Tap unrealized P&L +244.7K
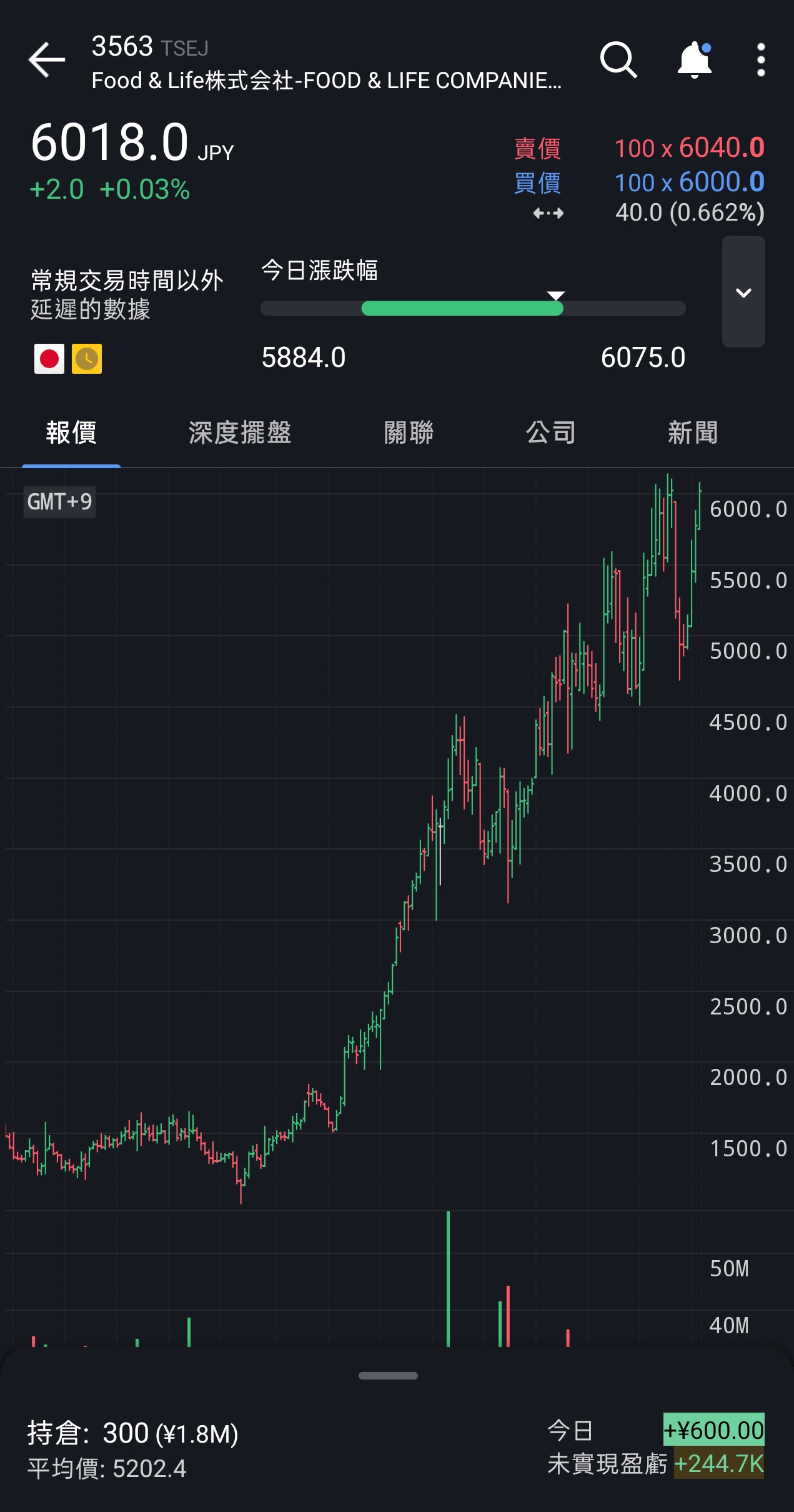Viewport: 794px width, 1512px height. pos(719,1464)
